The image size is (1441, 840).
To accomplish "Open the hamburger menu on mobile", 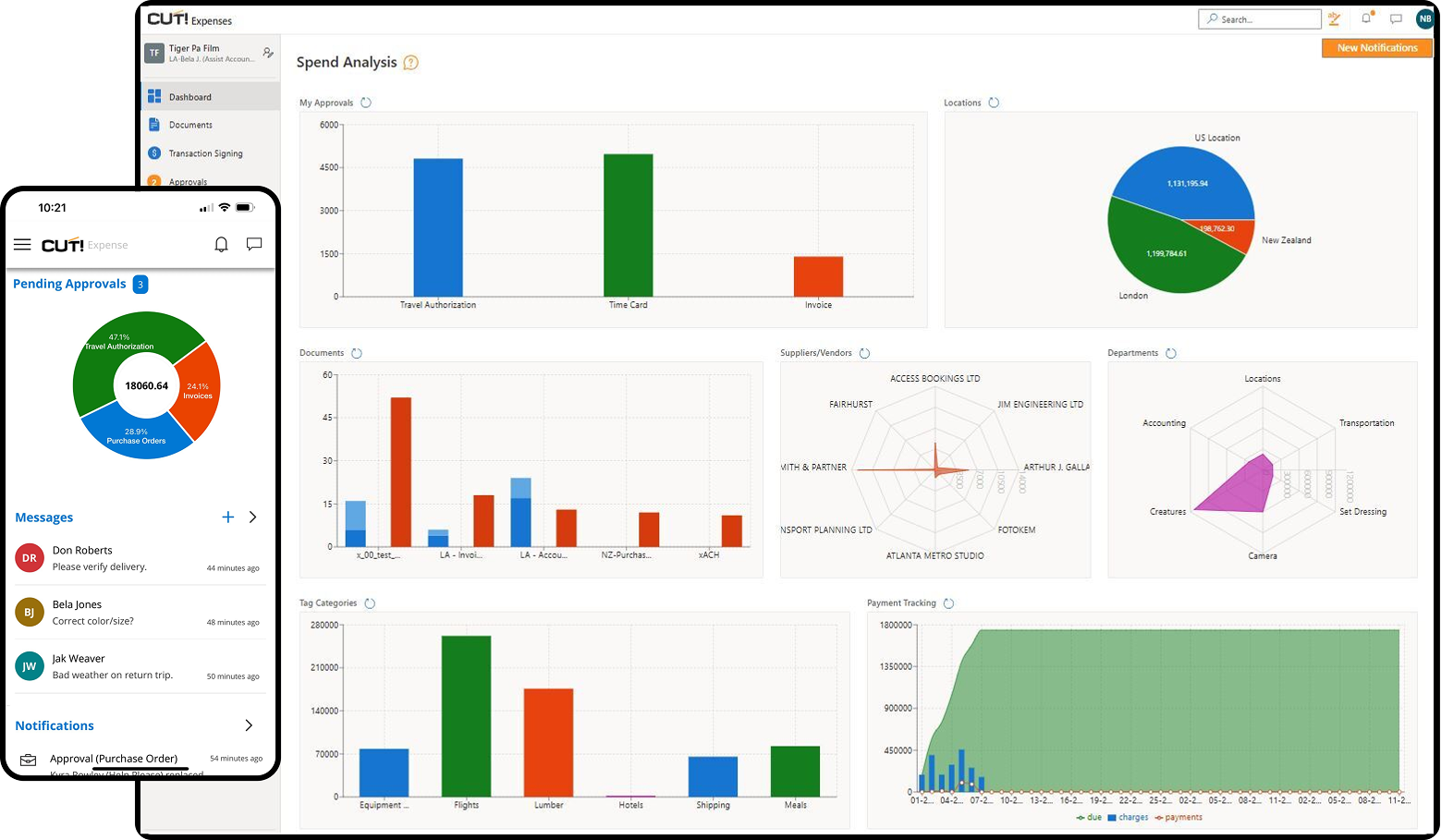I will click(22, 244).
